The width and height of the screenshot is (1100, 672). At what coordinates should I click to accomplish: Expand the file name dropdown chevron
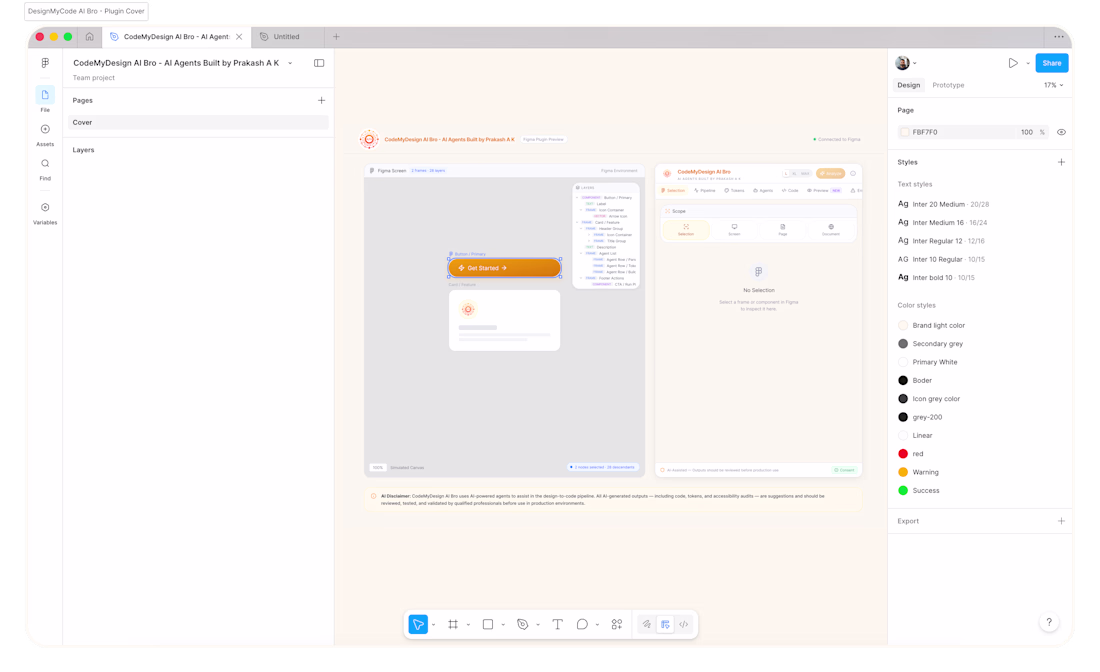(x=290, y=63)
